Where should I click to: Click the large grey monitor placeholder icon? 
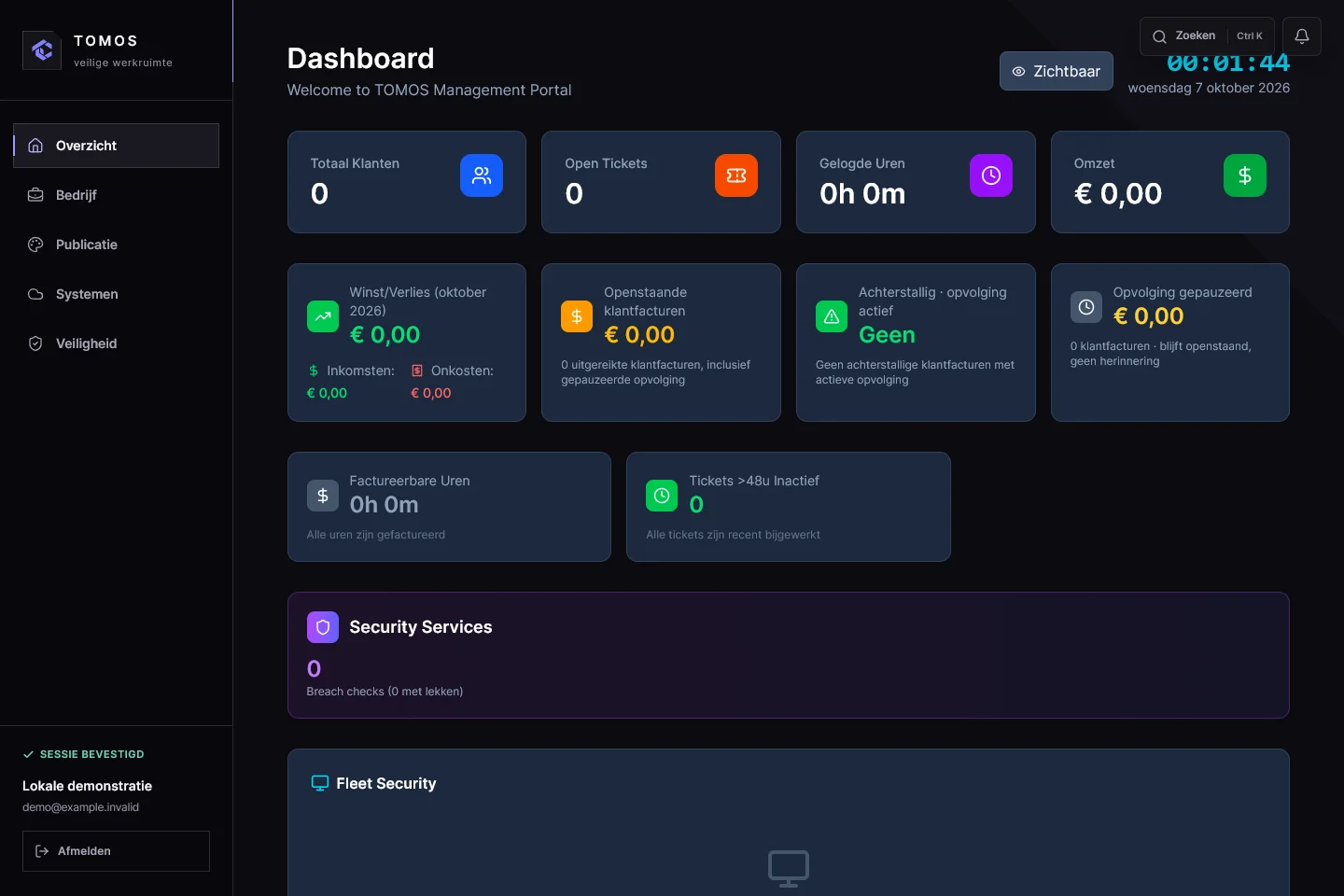pyautogui.click(x=789, y=868)
